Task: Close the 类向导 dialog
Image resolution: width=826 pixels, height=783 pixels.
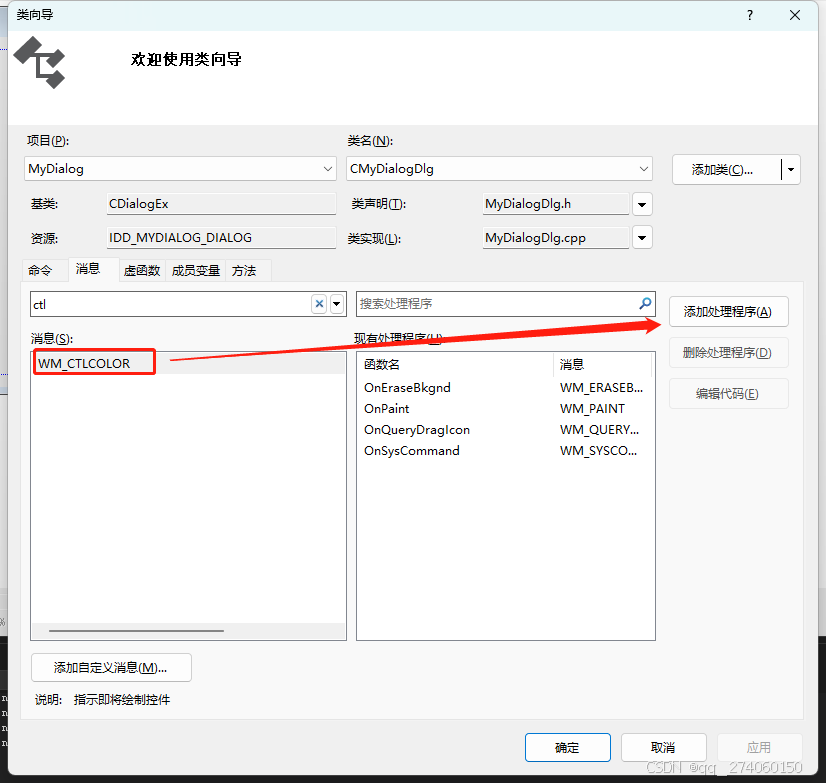Action: click(795, 15)
